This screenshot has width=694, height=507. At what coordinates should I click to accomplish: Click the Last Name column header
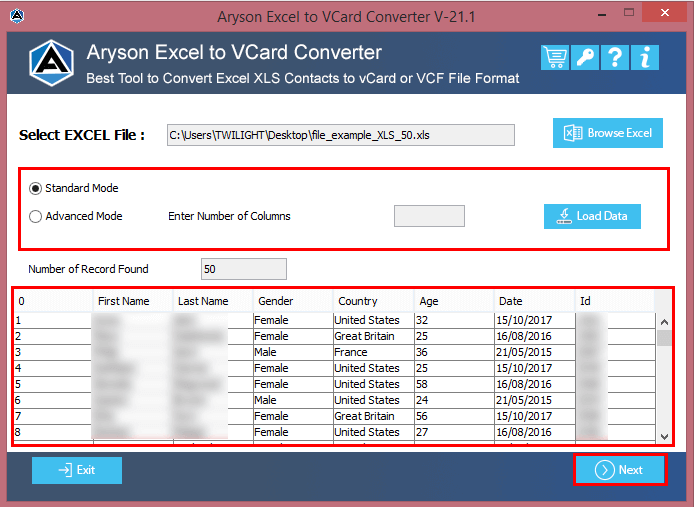coord(213,302)
